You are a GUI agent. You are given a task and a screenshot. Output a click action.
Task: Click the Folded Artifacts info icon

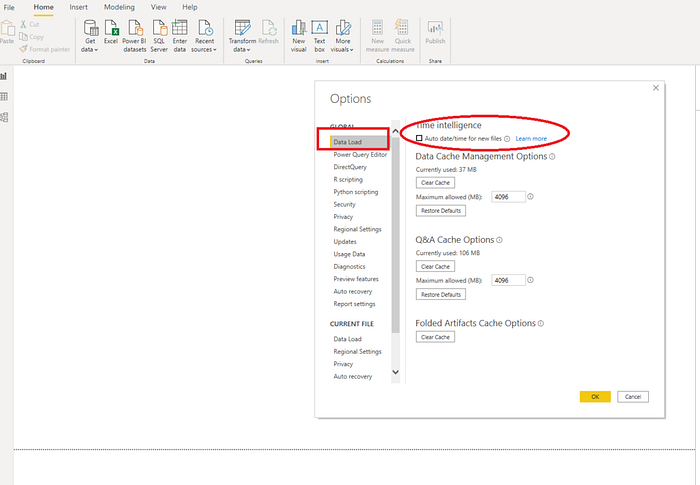pos(541,323)
